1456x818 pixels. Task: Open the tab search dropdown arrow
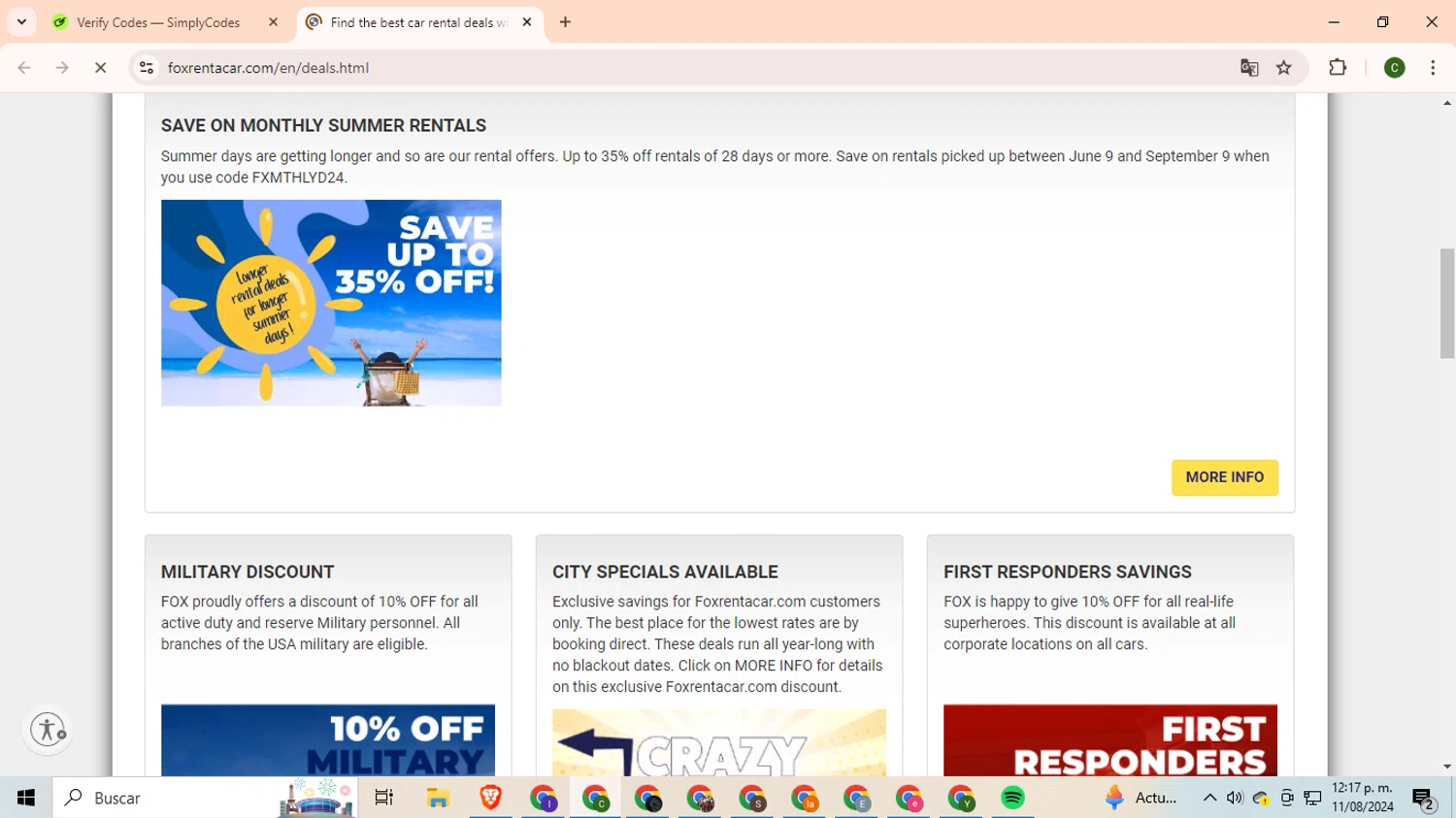(x=21, y=22)
